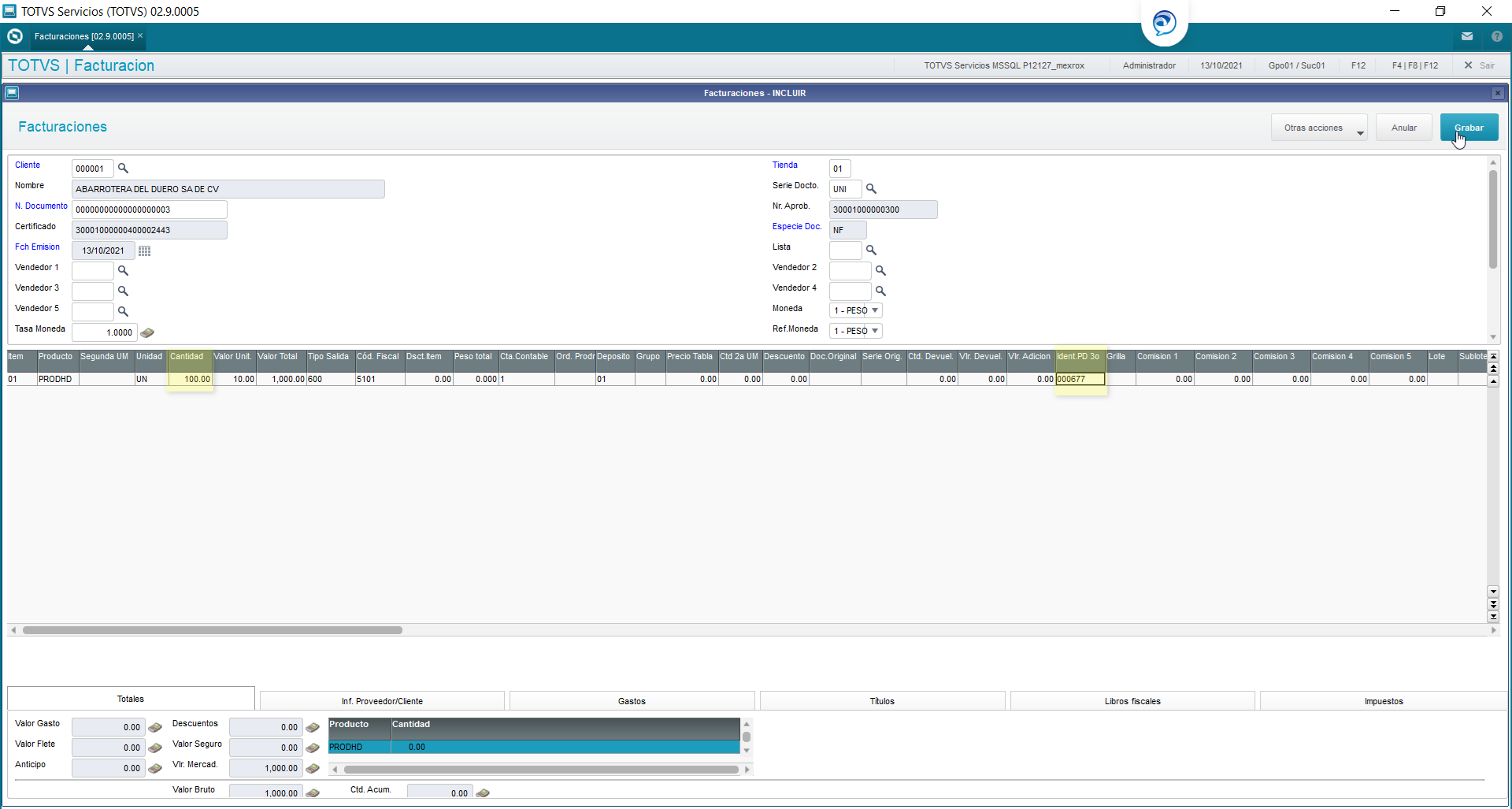Image resolution: width=1512 pixels, height=809 pixels.
Task: Open Vendedor 3 lookup magnifier
Action: (x=123, y=291)
